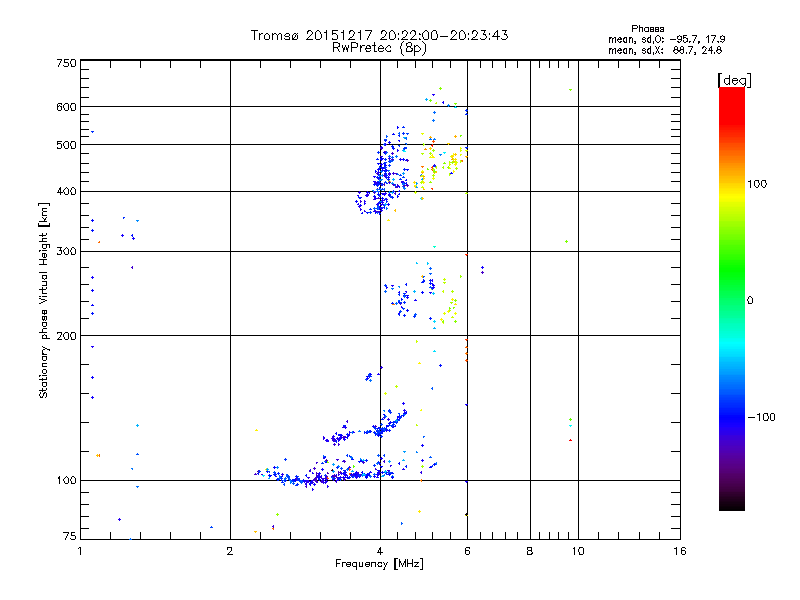
Task: Click y-axis tick label "500"
Action: 66,145
